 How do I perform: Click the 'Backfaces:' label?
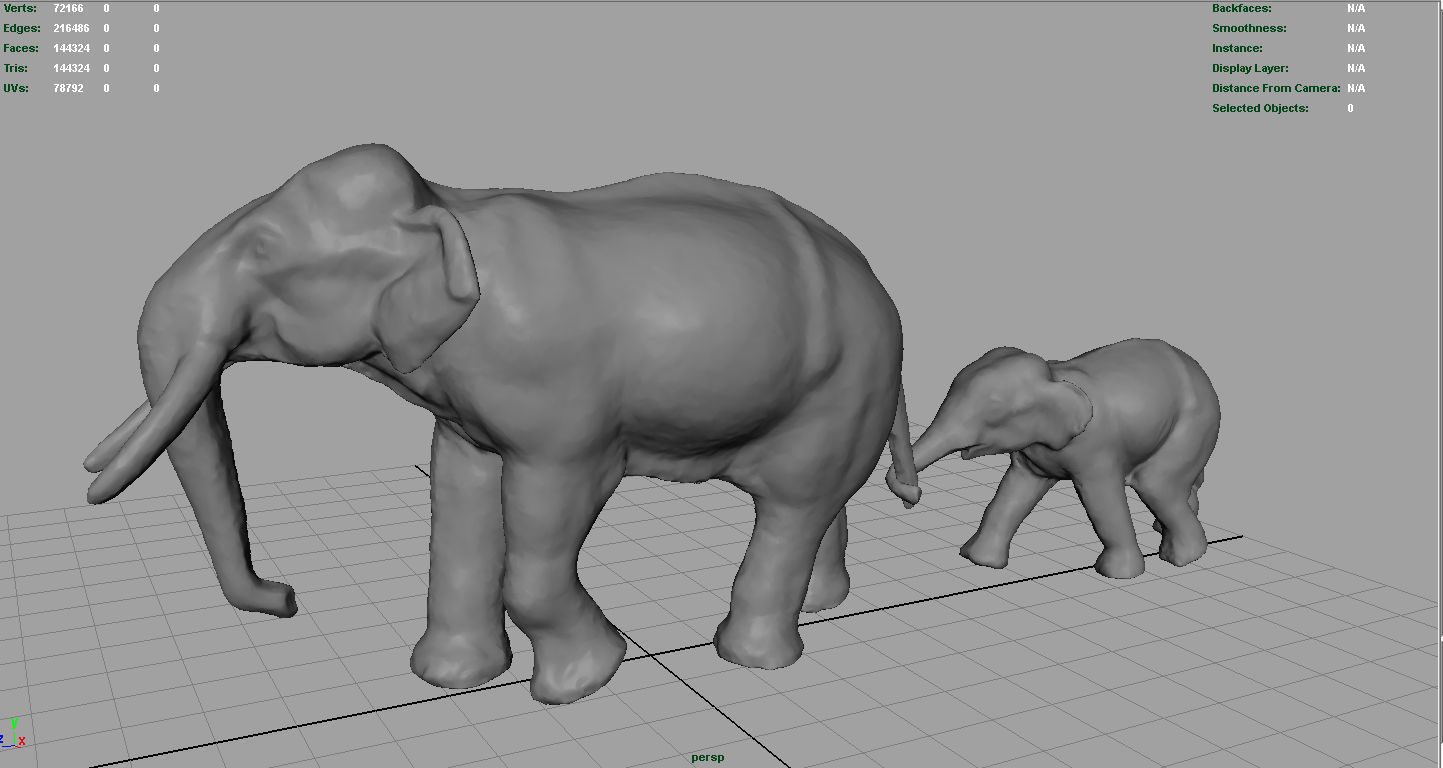point(1242,8)
